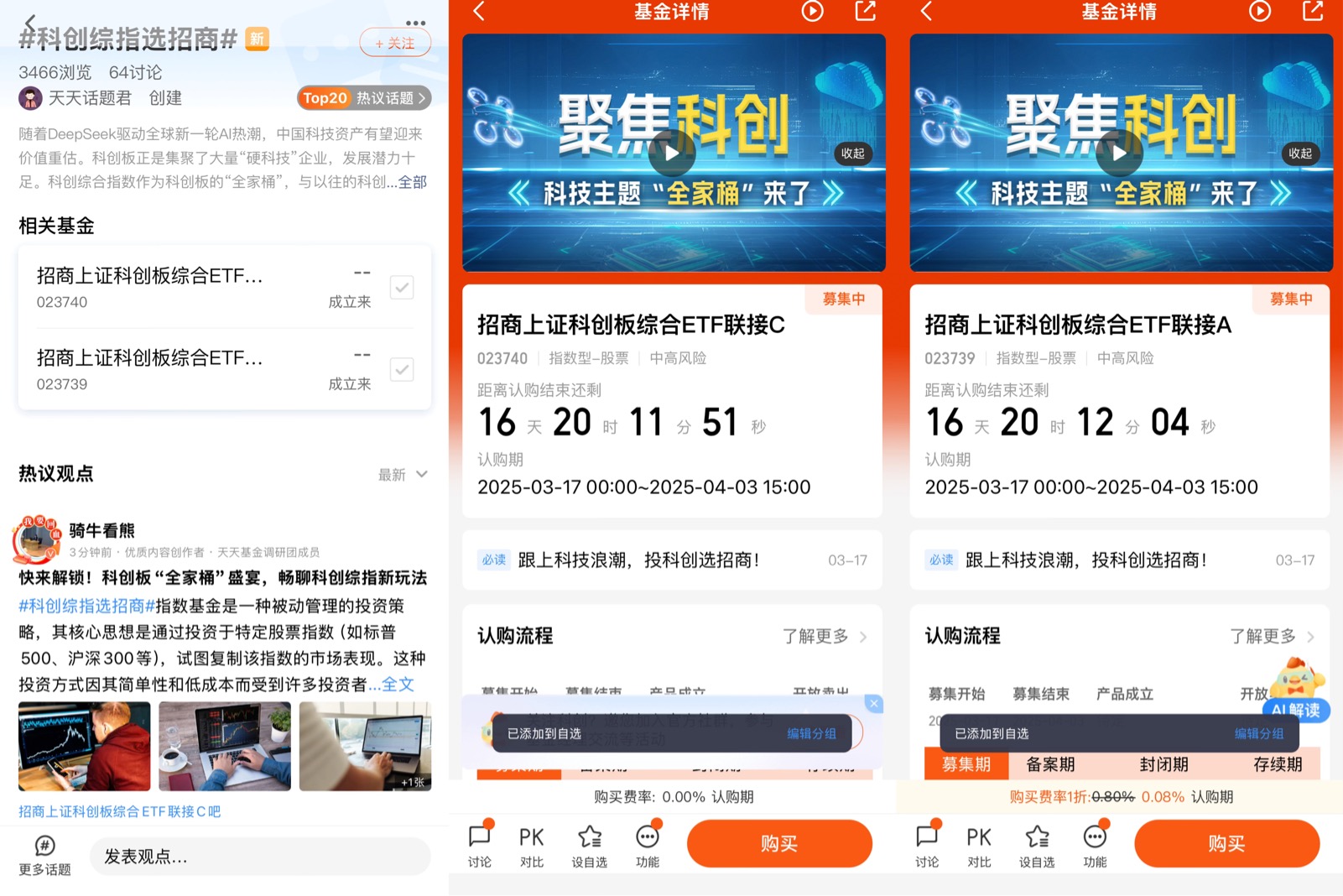Image resolution: width=1343 pixels, height=896 pixels.
Task: Go back from the 联接C fund detail page
Action: tap(479, 11)
